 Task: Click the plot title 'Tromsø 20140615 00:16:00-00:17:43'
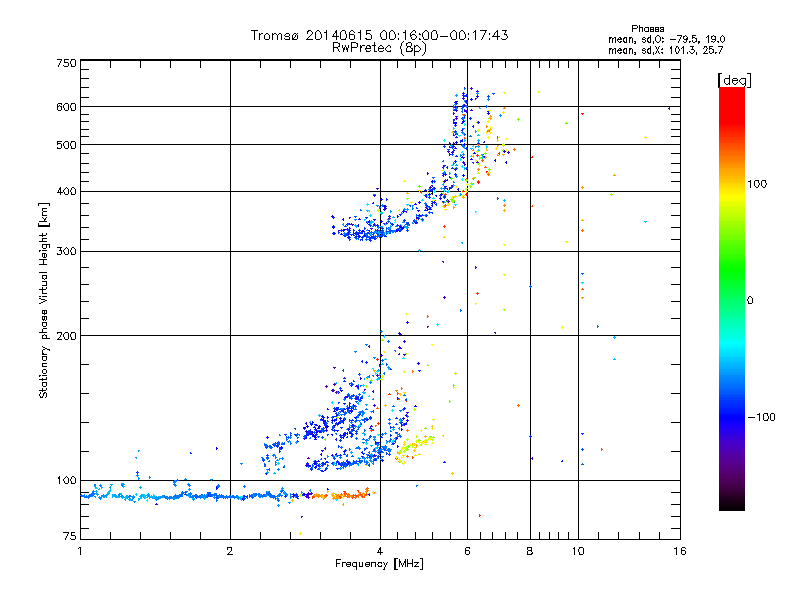click(x=380, y=35)
